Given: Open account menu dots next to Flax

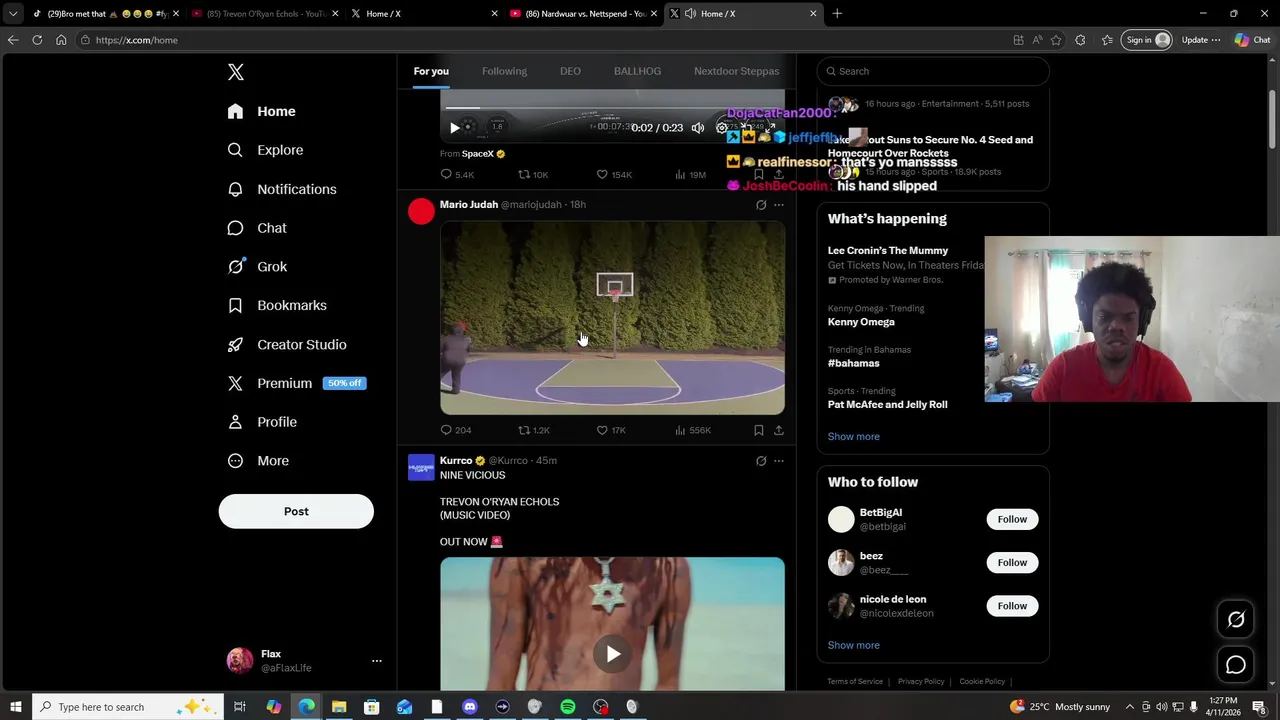Looking at the screenshot, I should pos(377,661).
